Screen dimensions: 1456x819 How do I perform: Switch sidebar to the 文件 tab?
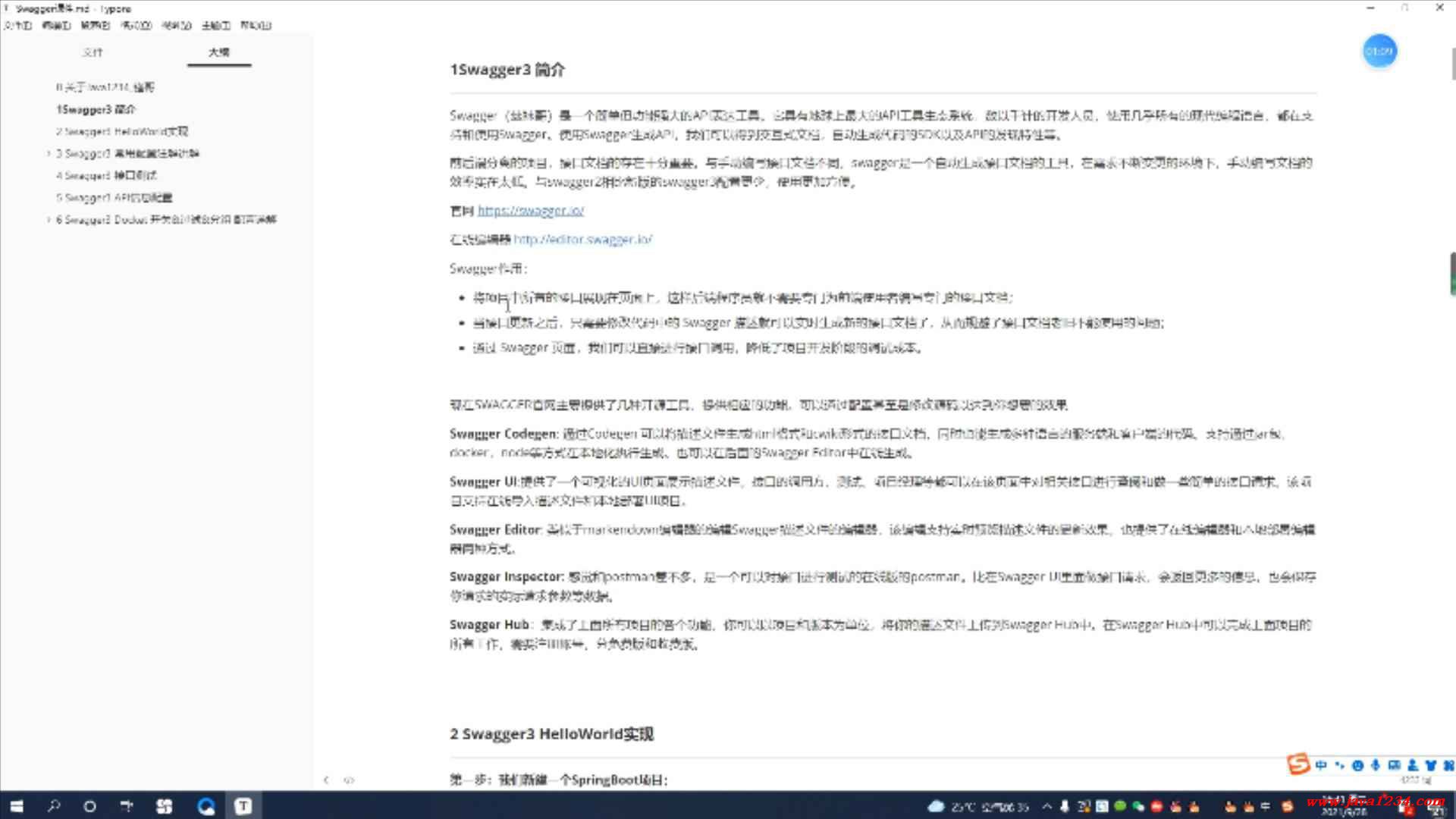click(x=93, y=52)
